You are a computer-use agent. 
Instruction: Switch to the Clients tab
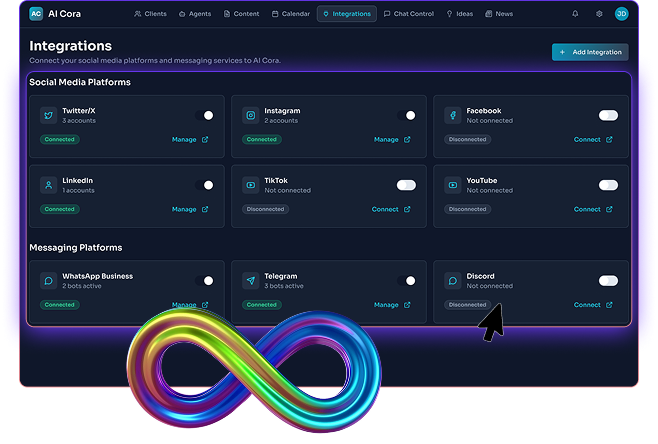[x=150, y=14]
